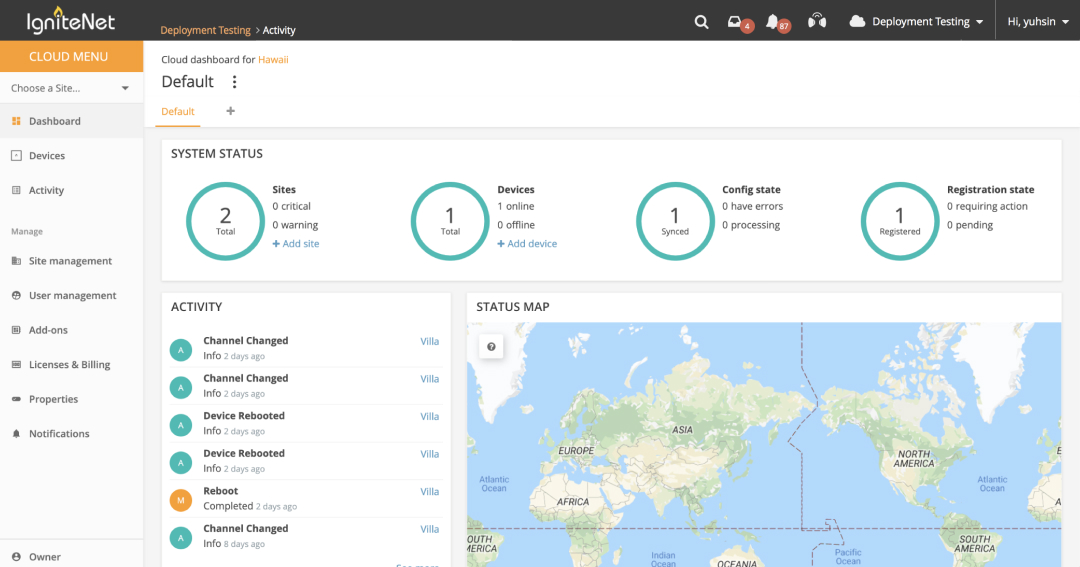Click the Synced config state circle
1080x567 pixels.
pos(675,221)
